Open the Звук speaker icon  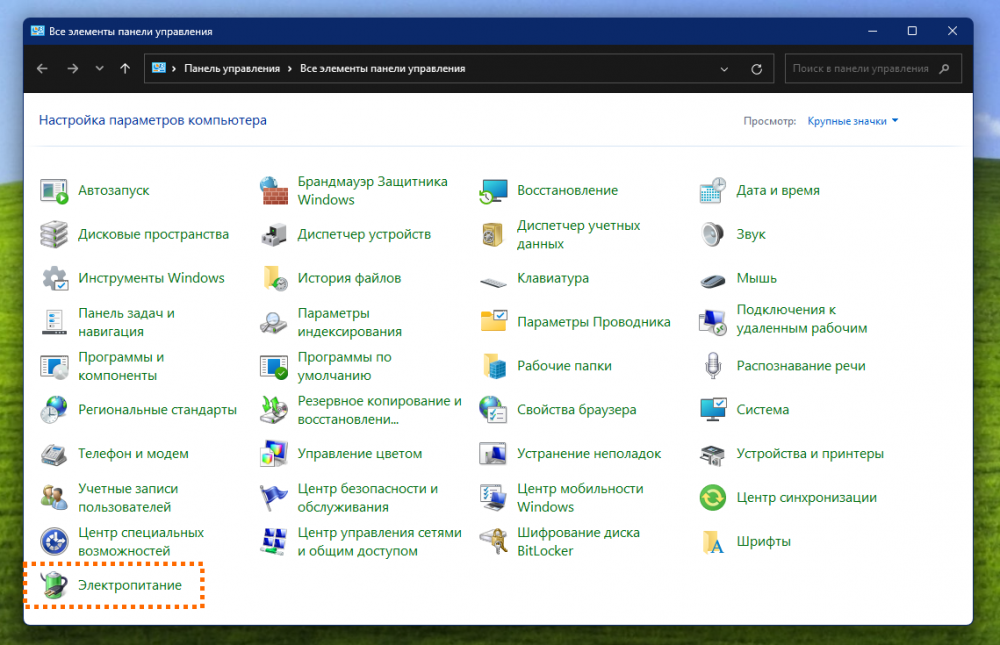click(712, 234)
